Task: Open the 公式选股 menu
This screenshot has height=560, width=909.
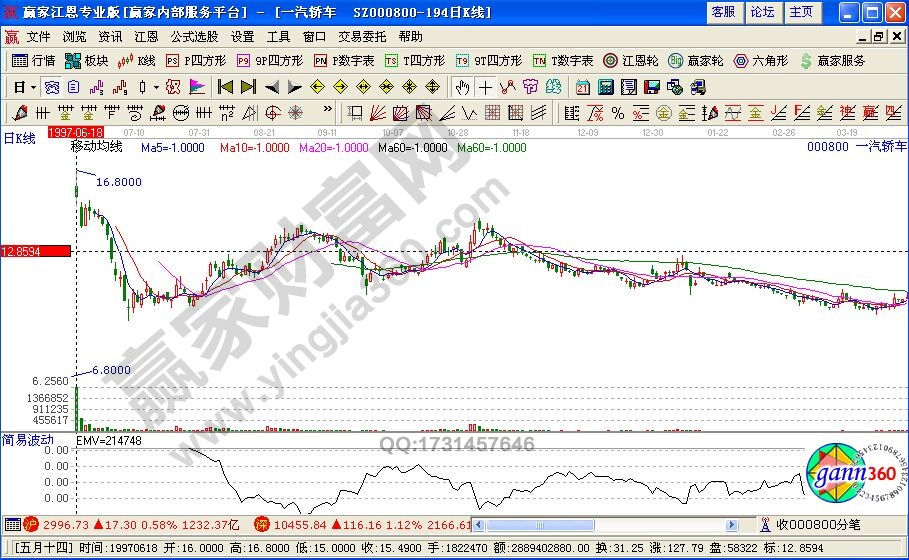Action: pyautogui.click(x=193, y=36)
